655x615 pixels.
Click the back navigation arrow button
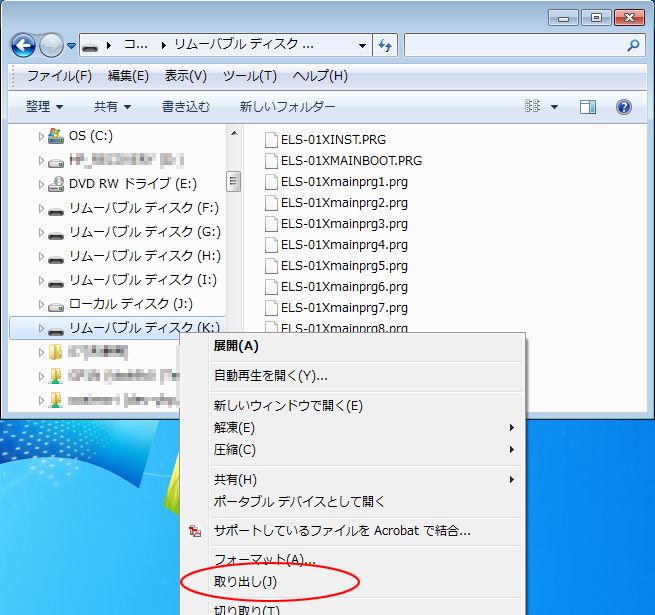(x=23, y=46)
